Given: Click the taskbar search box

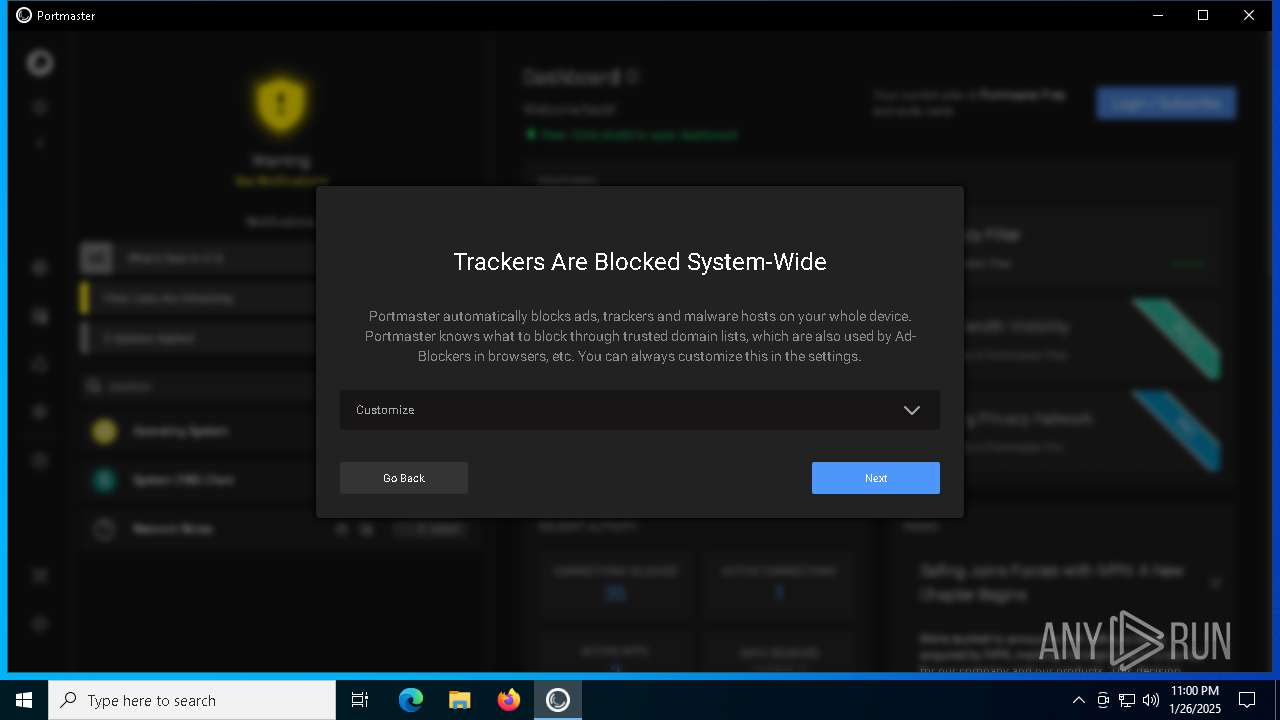Looking at the screenshot, I should pyautogui.click(x=192, y=700).
